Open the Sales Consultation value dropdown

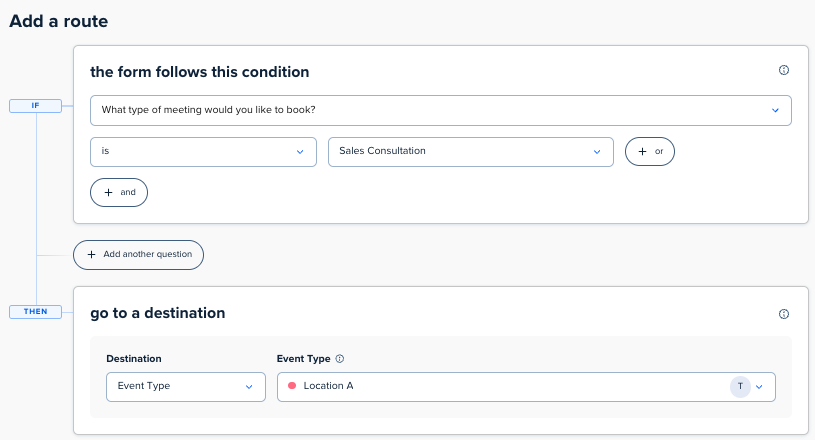(471, 152)
